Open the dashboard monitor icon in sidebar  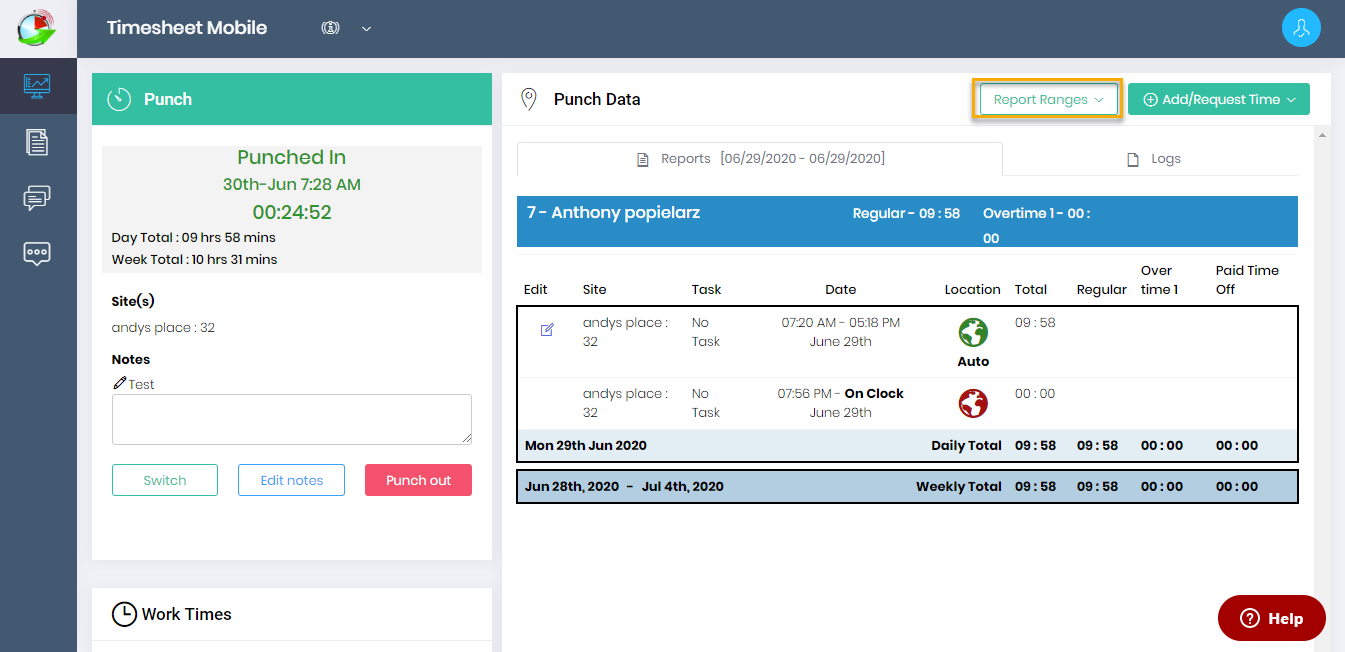pos(37,86)
